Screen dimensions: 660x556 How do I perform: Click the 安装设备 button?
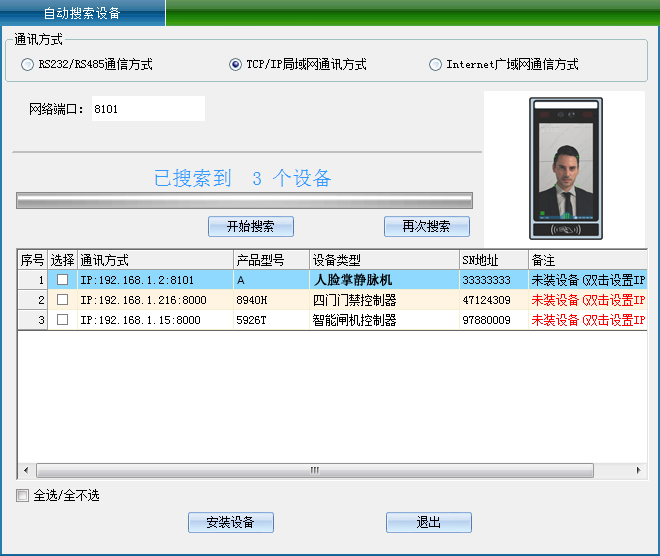point(231,522)
